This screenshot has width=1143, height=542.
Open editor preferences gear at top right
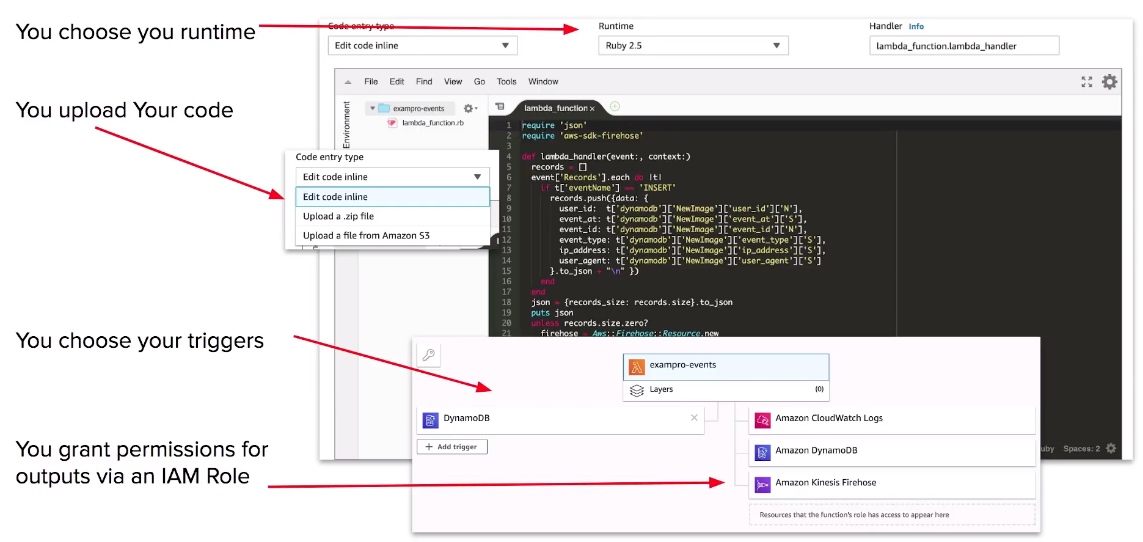[x=1109, y=82]
